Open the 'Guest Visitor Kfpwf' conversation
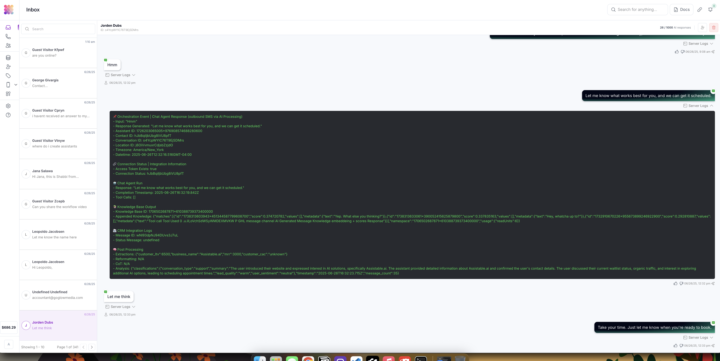 pos(58,53)
